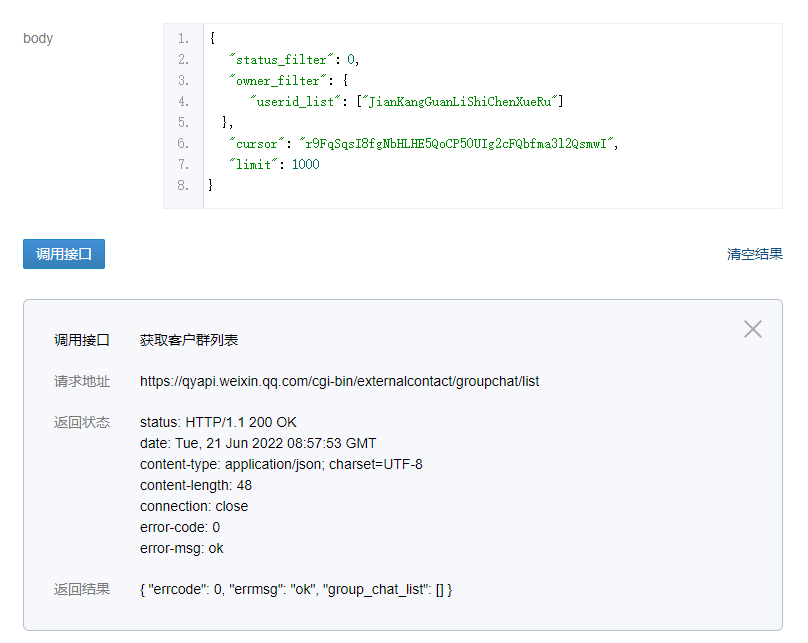Screen dimensions: 808x643
Task: Click the closing brace on line 8
Action: tap(210, 185)
